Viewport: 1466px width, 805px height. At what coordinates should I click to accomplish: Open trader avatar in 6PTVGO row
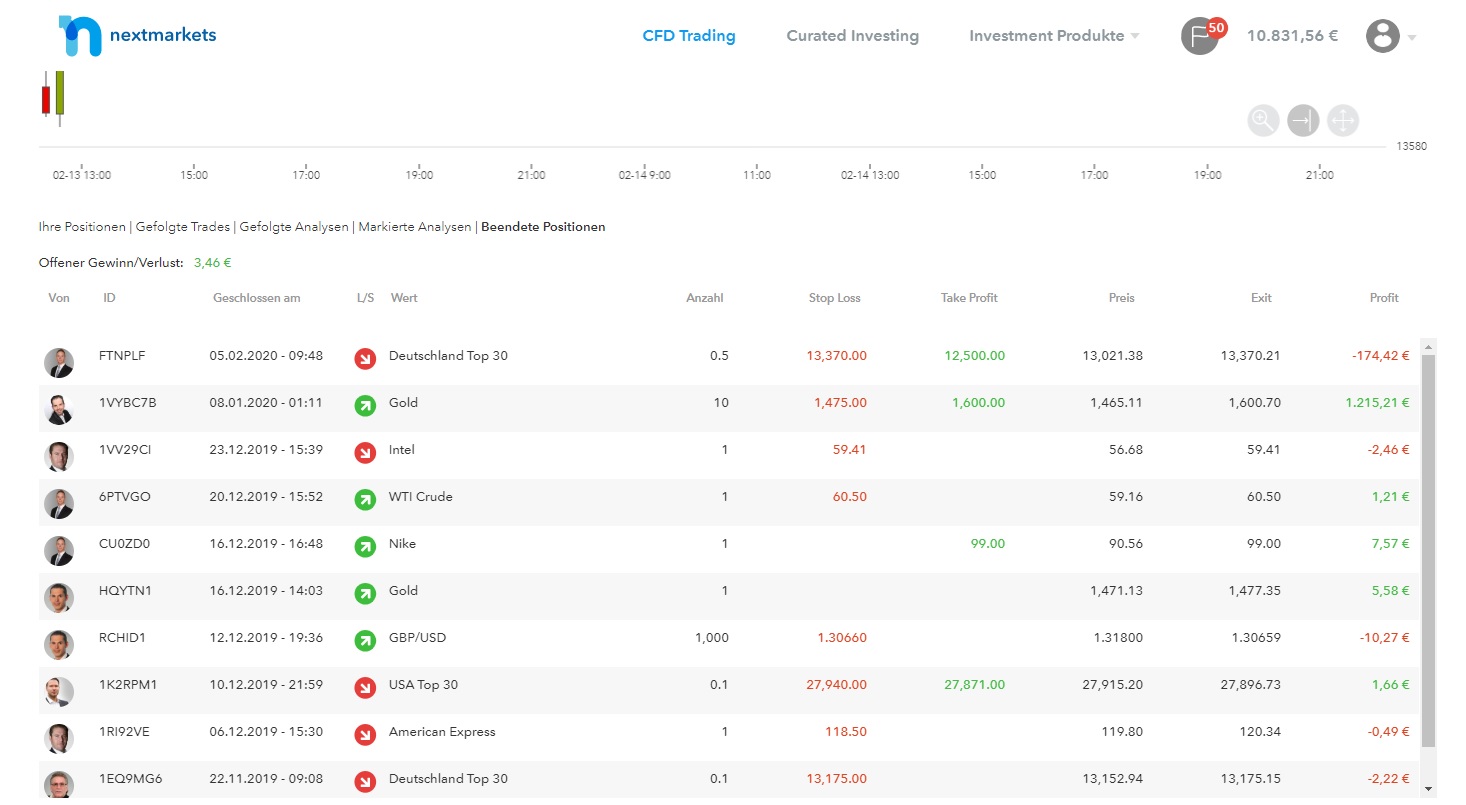tap(59, 503)
